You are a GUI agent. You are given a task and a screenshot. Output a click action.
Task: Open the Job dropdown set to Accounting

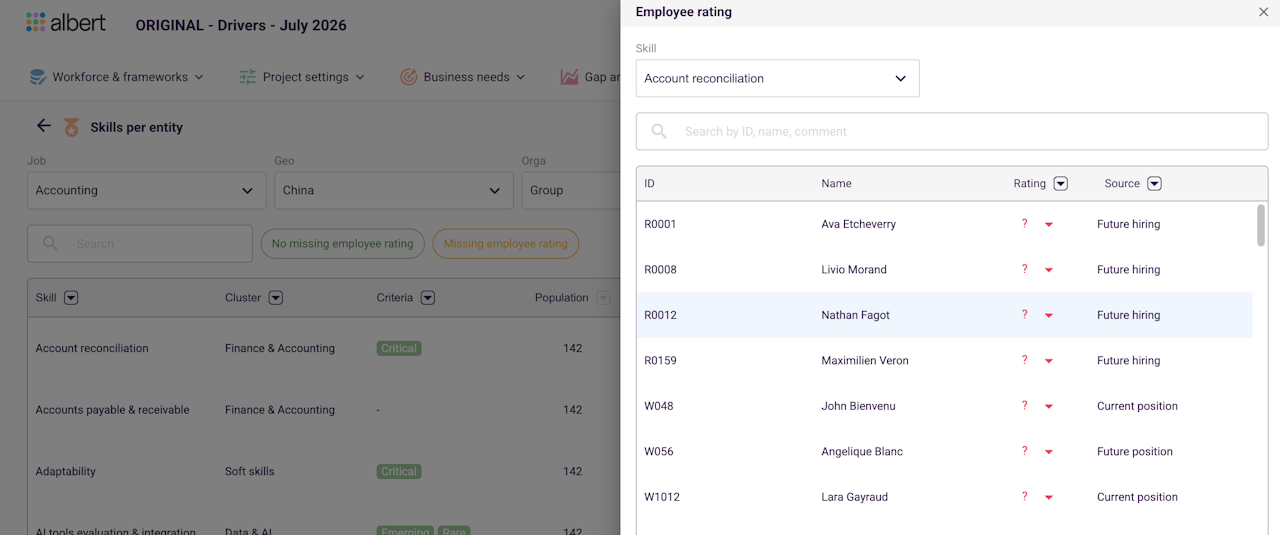(146, 190)
